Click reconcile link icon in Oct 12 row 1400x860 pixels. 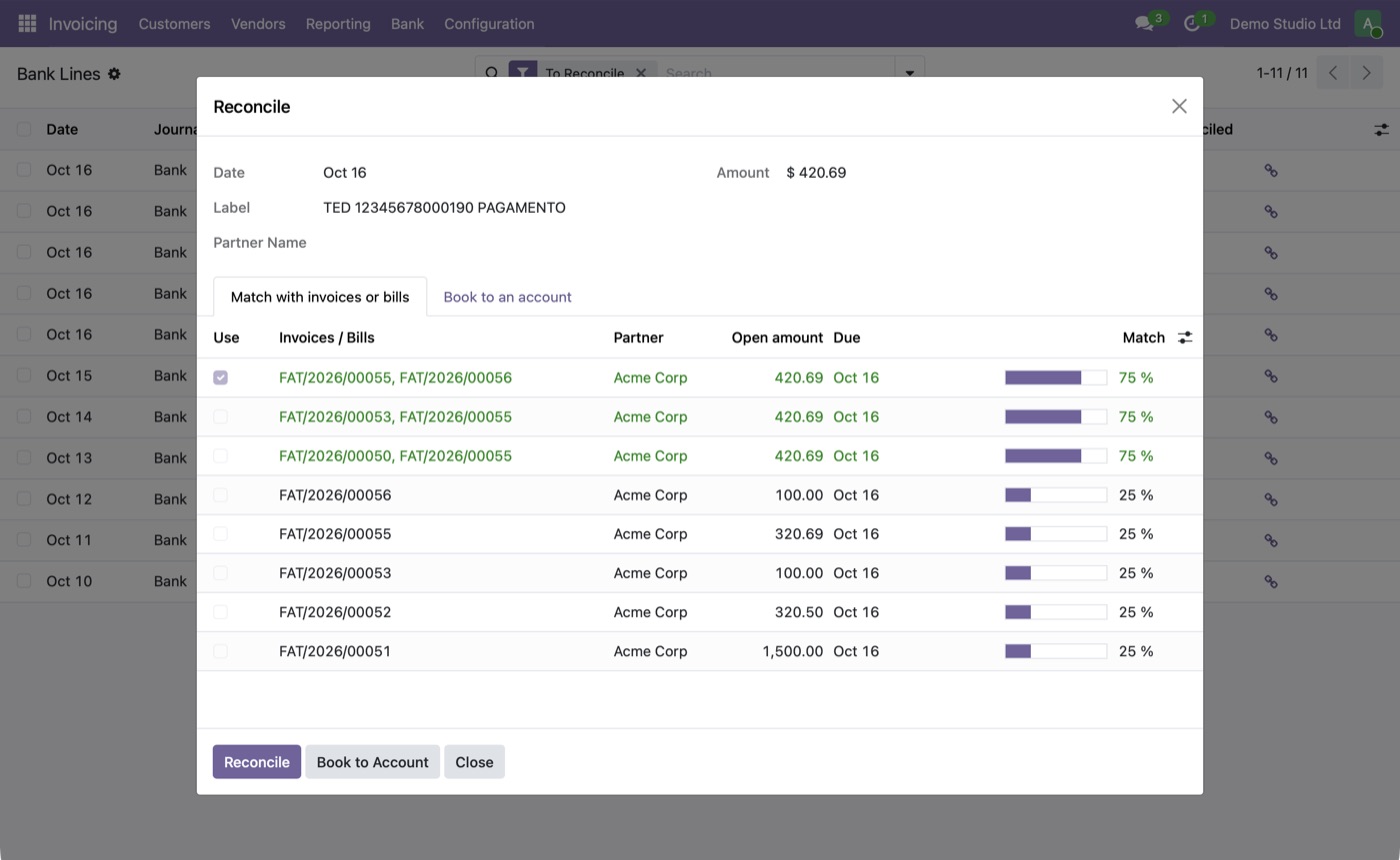click(1271, 499)
